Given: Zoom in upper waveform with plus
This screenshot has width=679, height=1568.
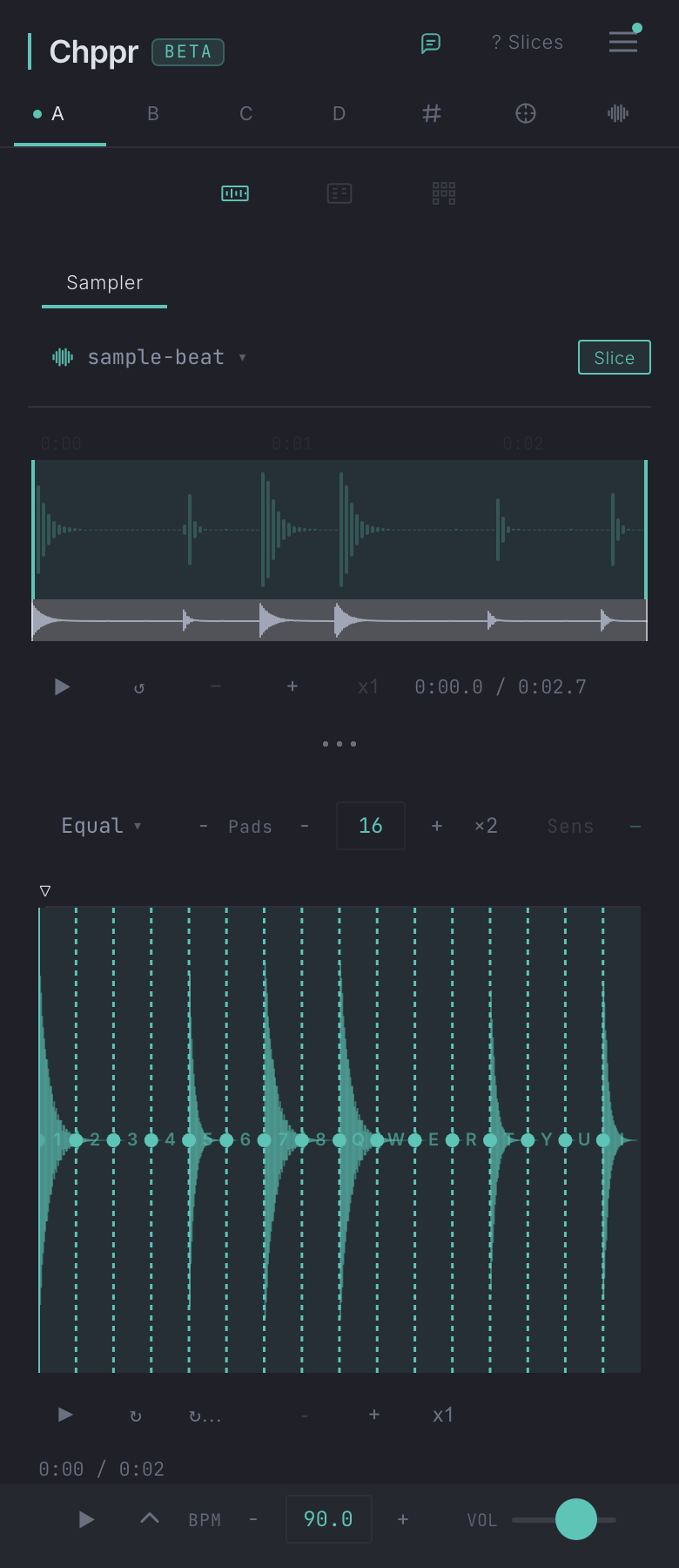Looking at the screenshot, I should coord(292,687).
